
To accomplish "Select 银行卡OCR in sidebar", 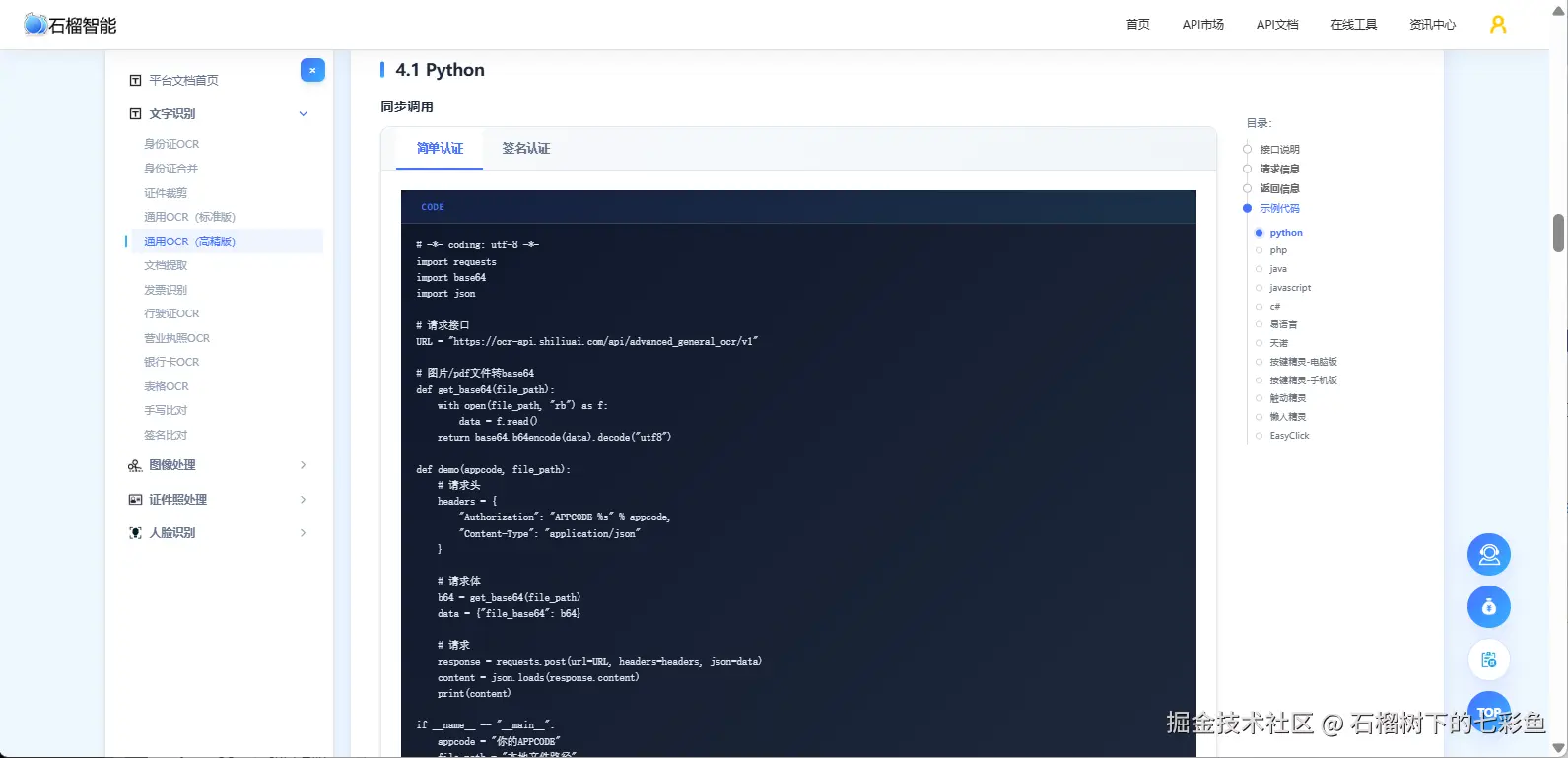I will pyautogui.click(x=171, y=362).
